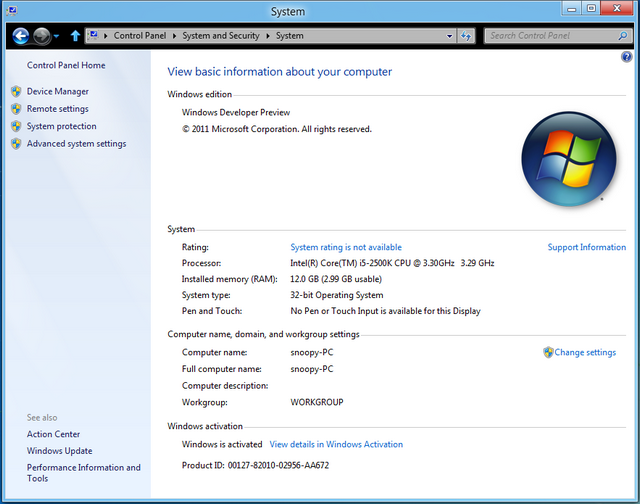Open Help with the question mark icon
Viewport: 640px width, 504px height.
point(627,57)
